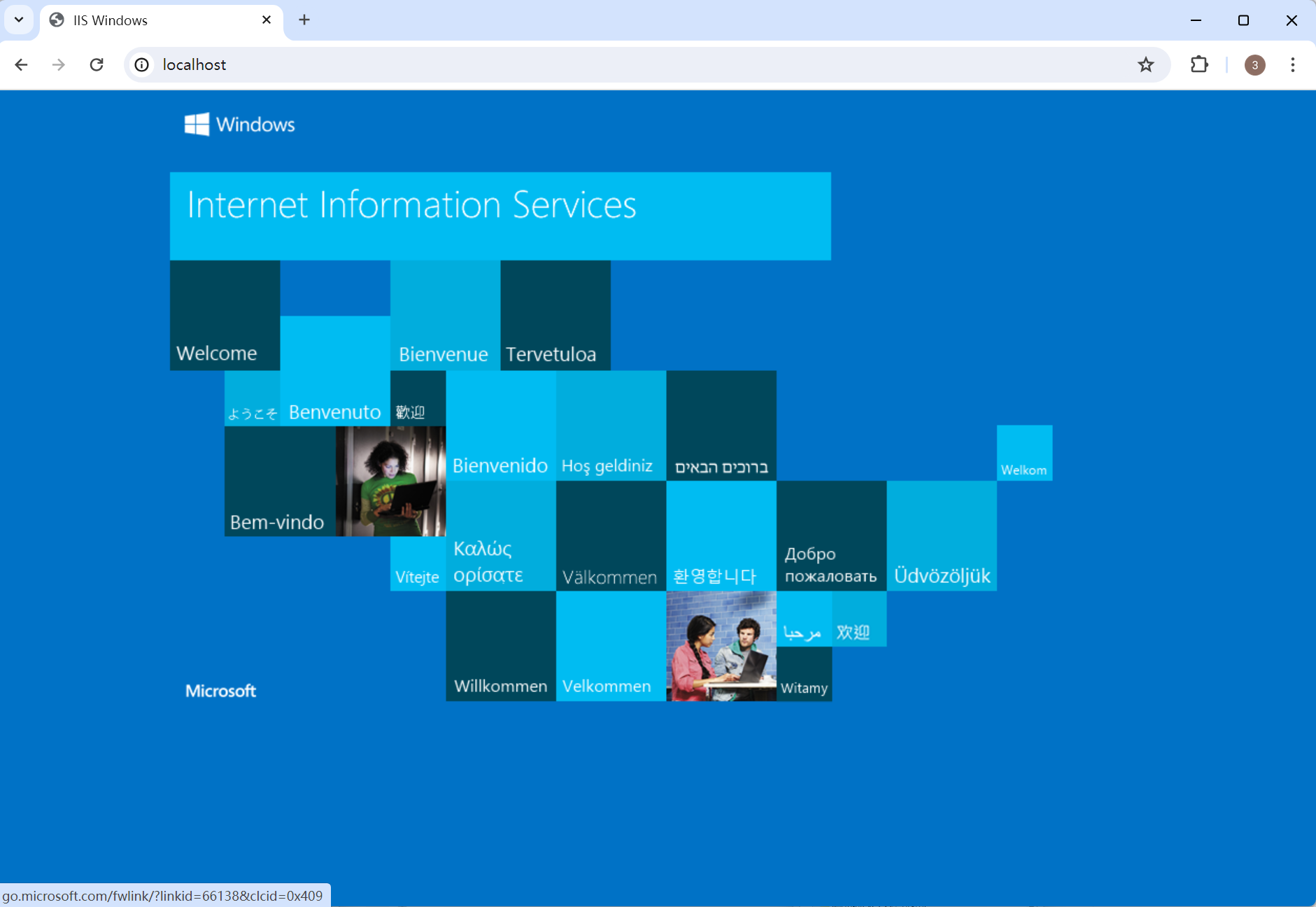Viewport: 1316px width, 907px height.
Task: Click the browser forward arrow
Action: pyautogui.click(x=59, y=65)
